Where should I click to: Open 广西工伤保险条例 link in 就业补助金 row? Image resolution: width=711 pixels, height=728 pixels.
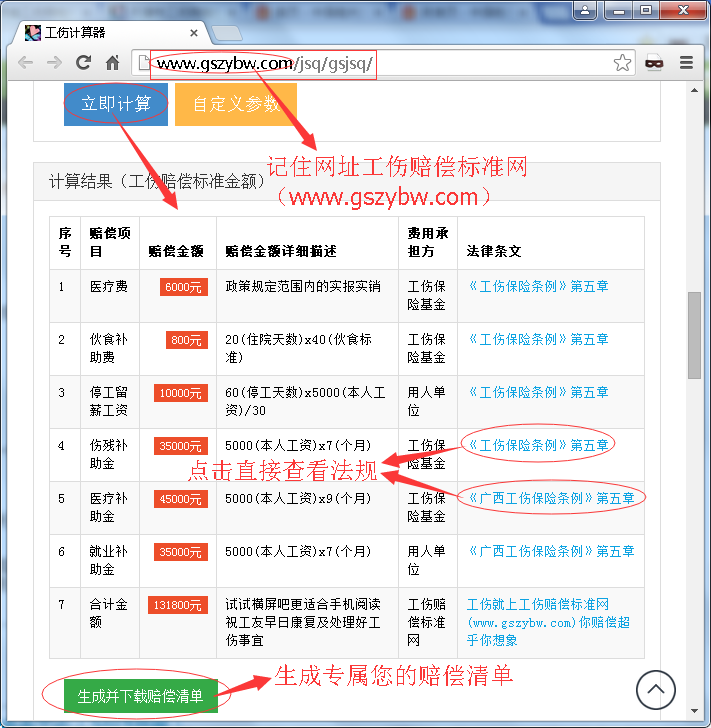point(551,551)
